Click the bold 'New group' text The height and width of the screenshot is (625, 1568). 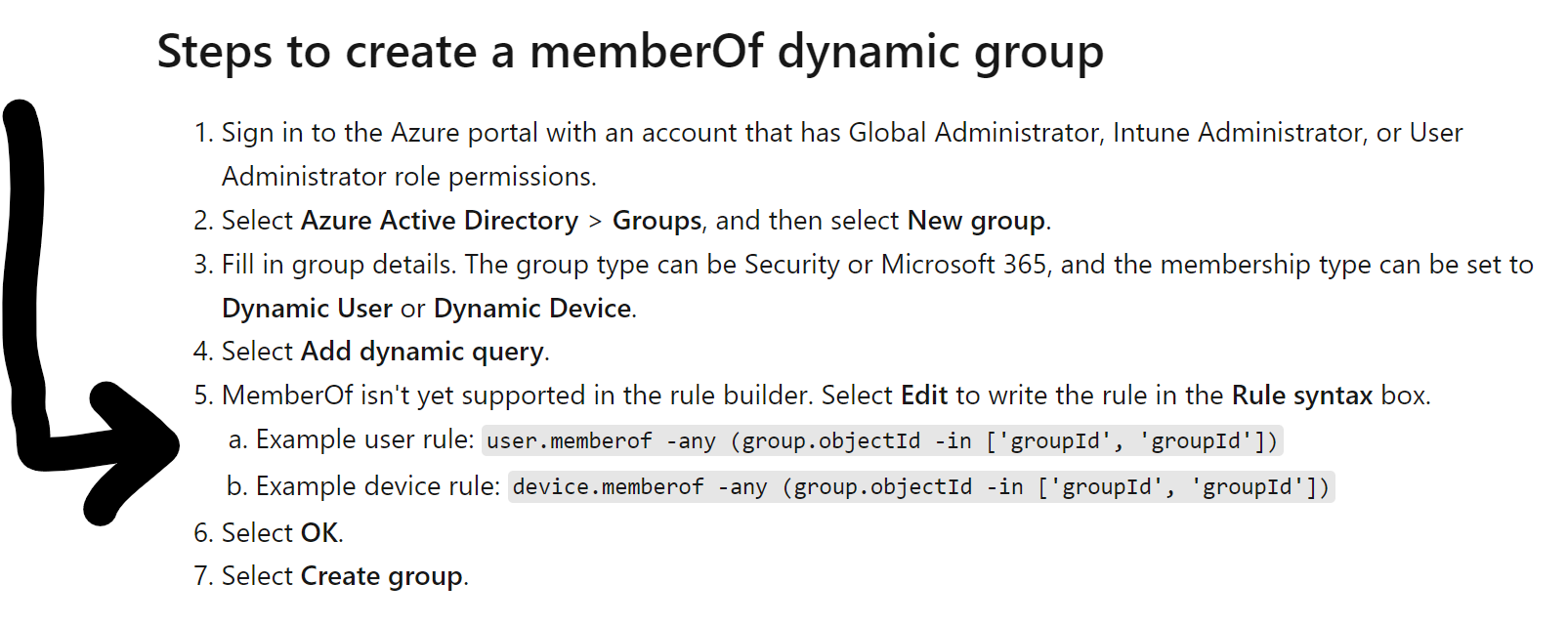pyautogui.click(x=976, y=221)
